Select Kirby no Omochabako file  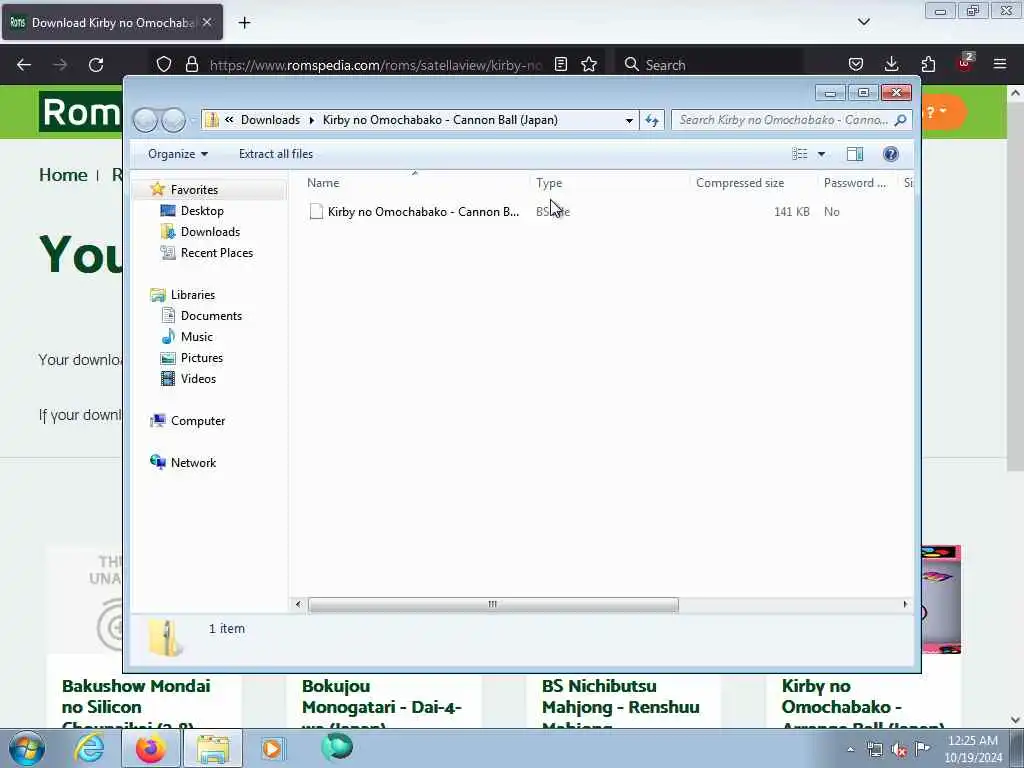click(x=415, y=212)
